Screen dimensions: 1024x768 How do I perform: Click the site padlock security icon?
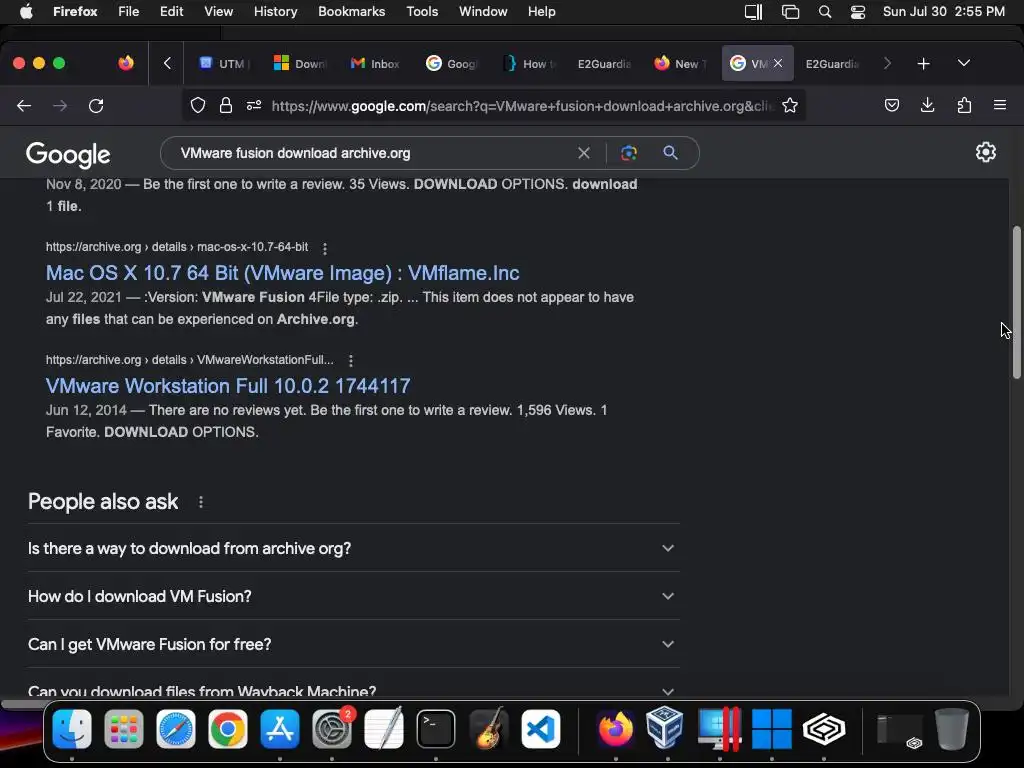coord(226,106)
